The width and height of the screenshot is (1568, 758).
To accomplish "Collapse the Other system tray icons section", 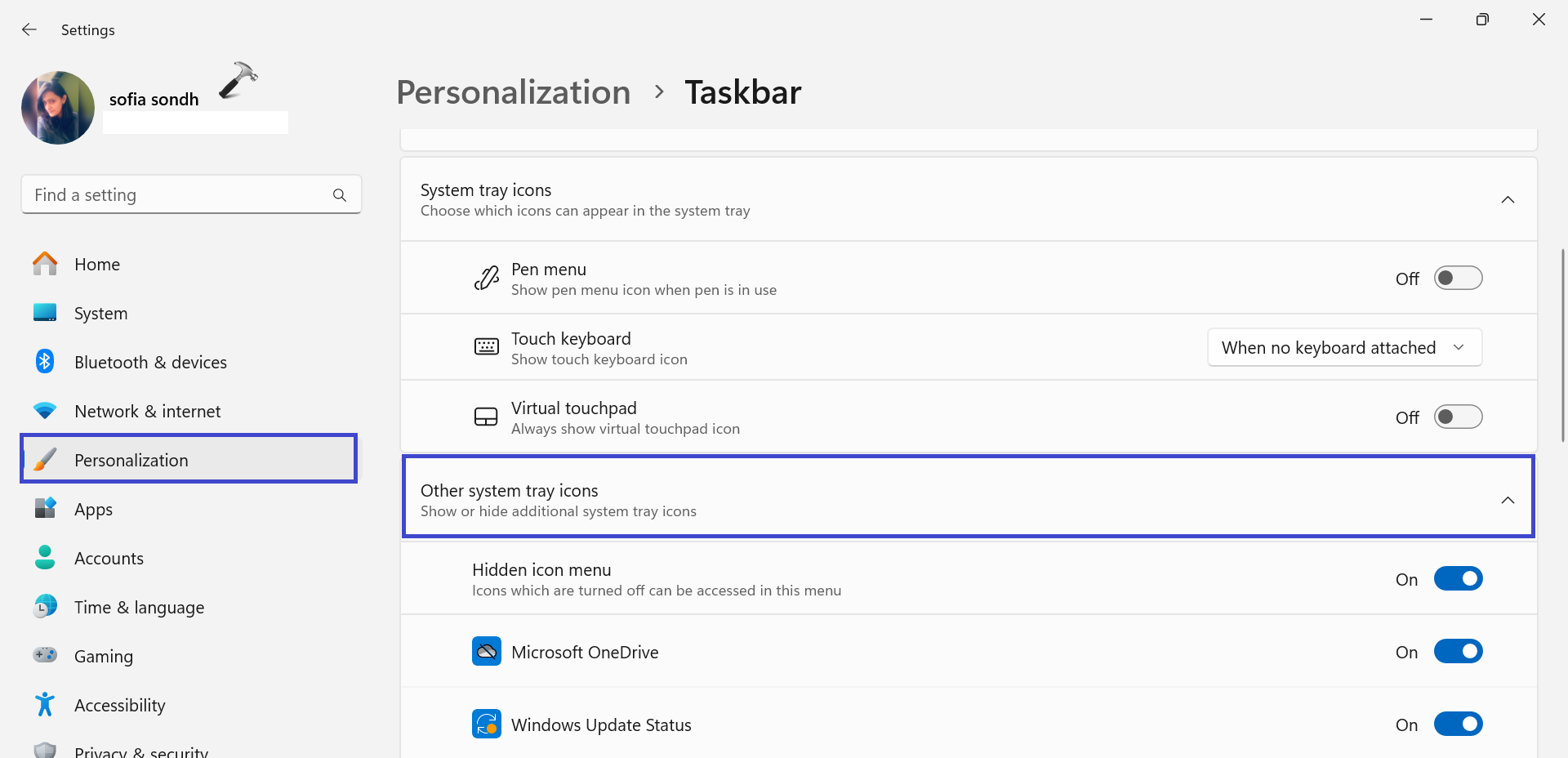I will [x=1508, y=501].
